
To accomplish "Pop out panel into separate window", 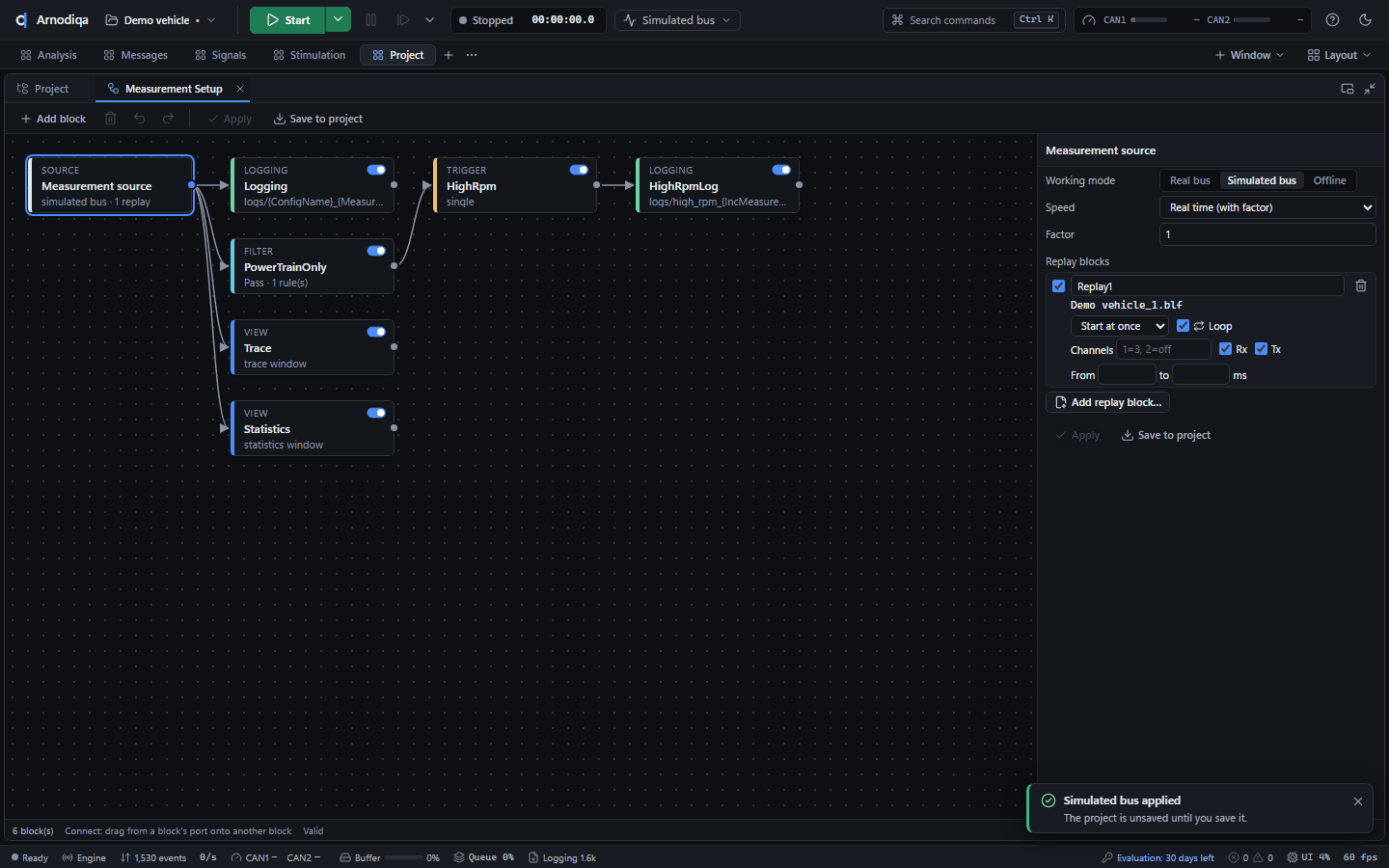I will (1348, 89).
